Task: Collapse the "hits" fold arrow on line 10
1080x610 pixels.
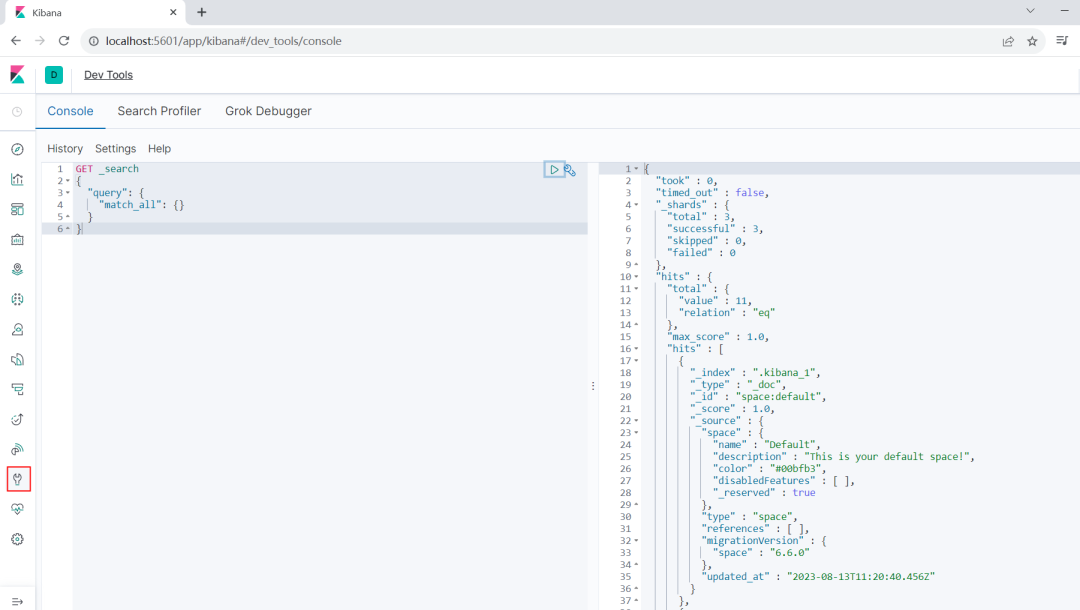Action: coord(636,277)
